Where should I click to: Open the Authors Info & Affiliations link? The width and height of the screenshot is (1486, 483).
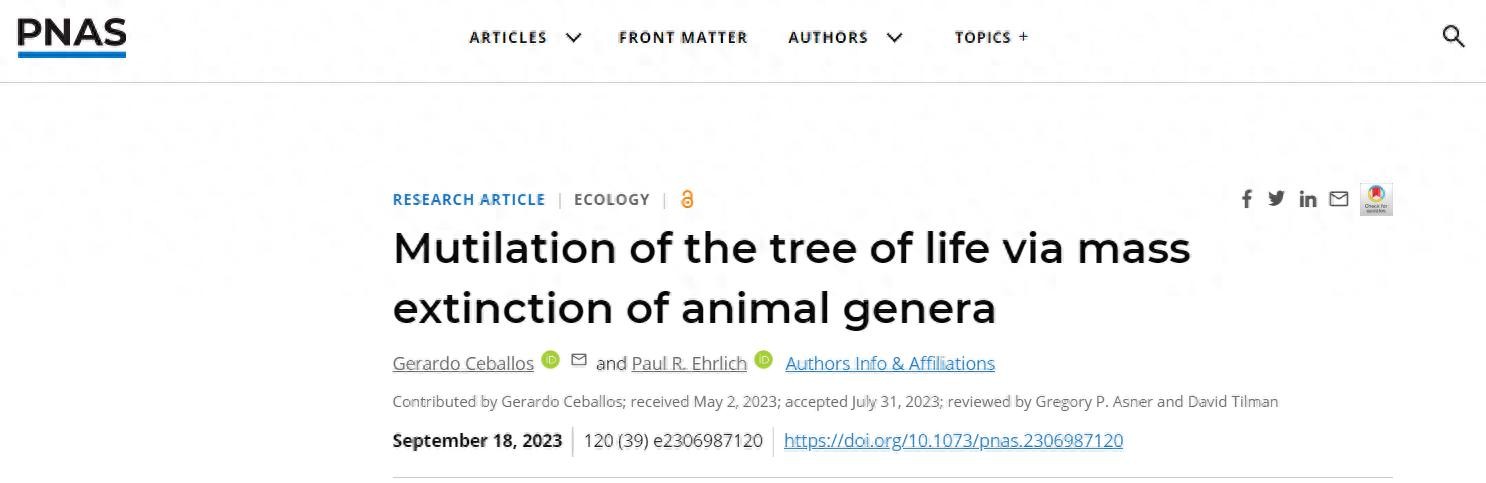click(890, 363)
